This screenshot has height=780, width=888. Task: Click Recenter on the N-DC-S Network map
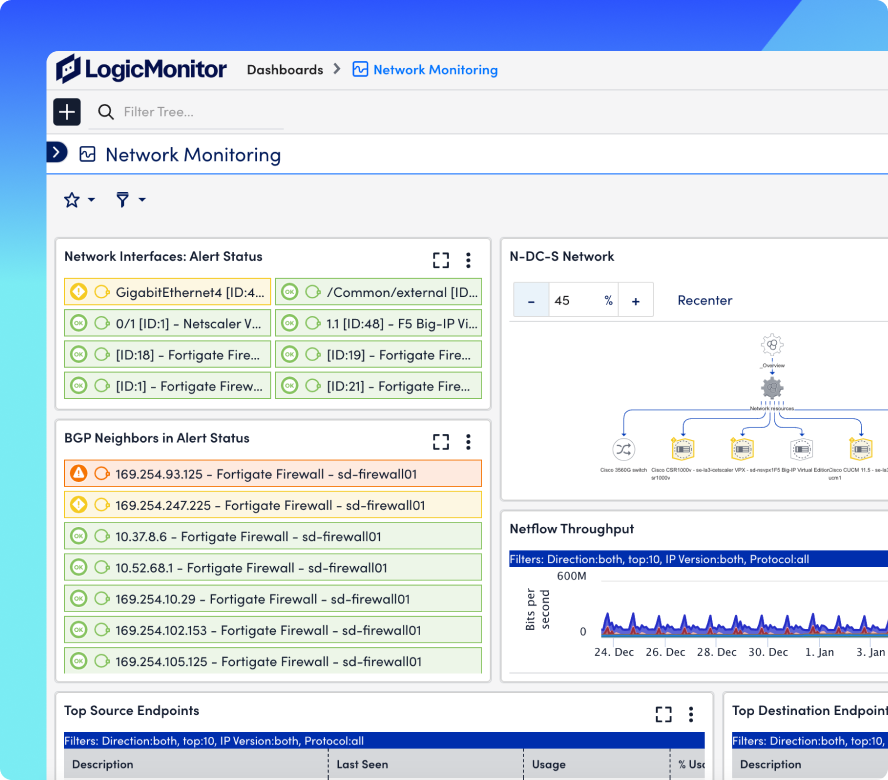click(x=705, y=300)
